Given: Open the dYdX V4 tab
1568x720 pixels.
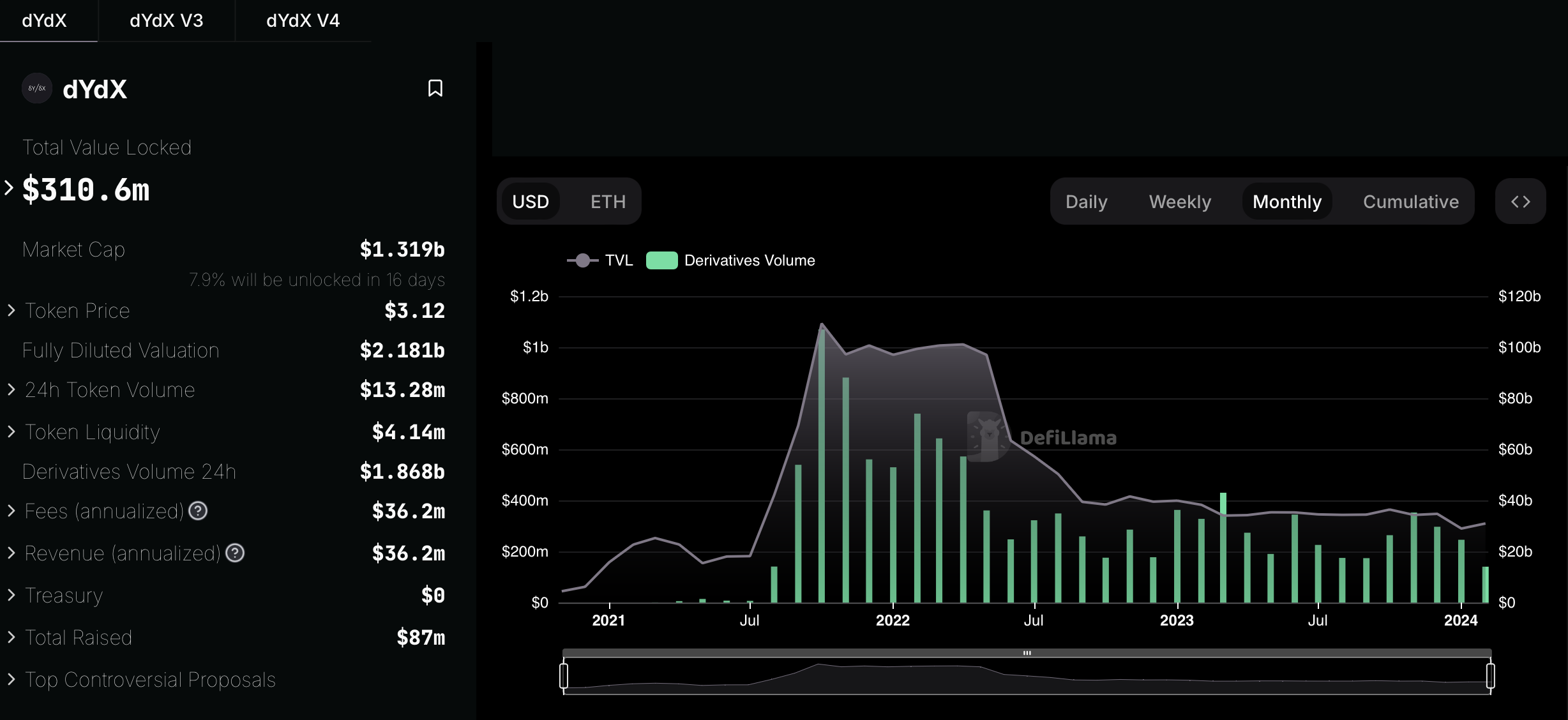Looking at the screenshot, I should pyautogui.click(x=303, y=20).
